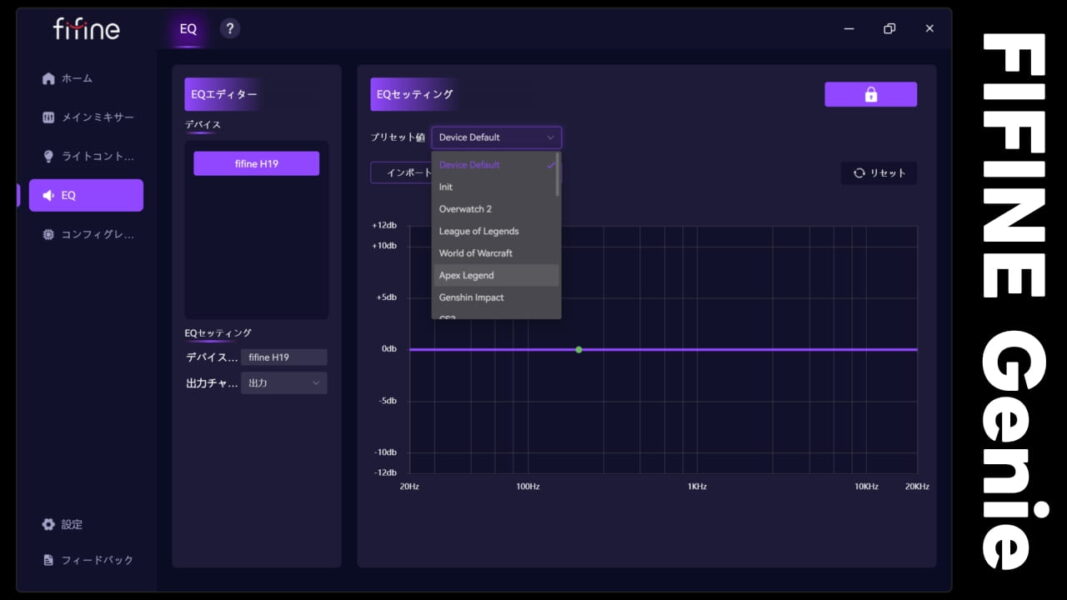The height and width of the screenshot is (600, 1067).
Task: Minimize the fifine window
Action: coord(849,29)
